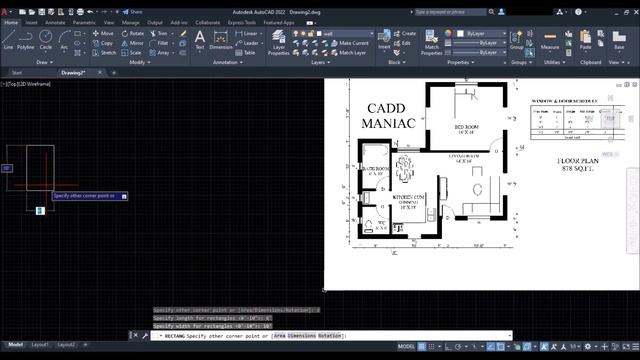
Task: Close the Drawing2 file tab
Action: [100, 72]
